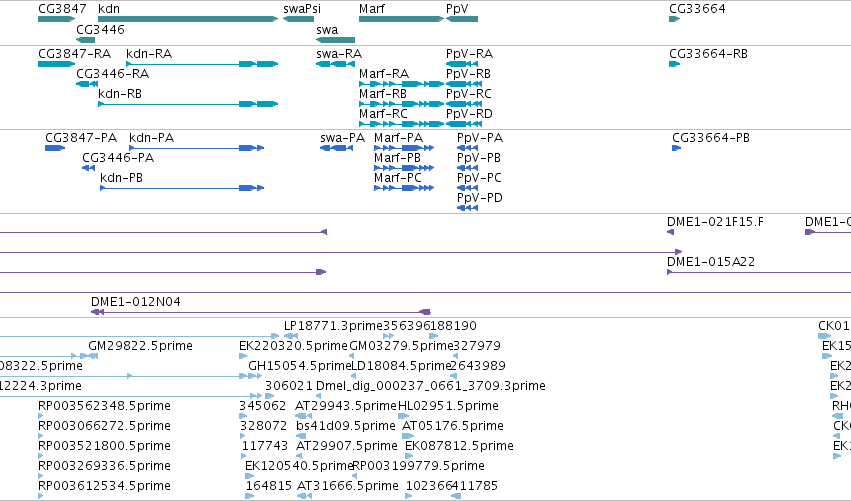Select the Marf-RA transcript label

[x=384, y=74]
